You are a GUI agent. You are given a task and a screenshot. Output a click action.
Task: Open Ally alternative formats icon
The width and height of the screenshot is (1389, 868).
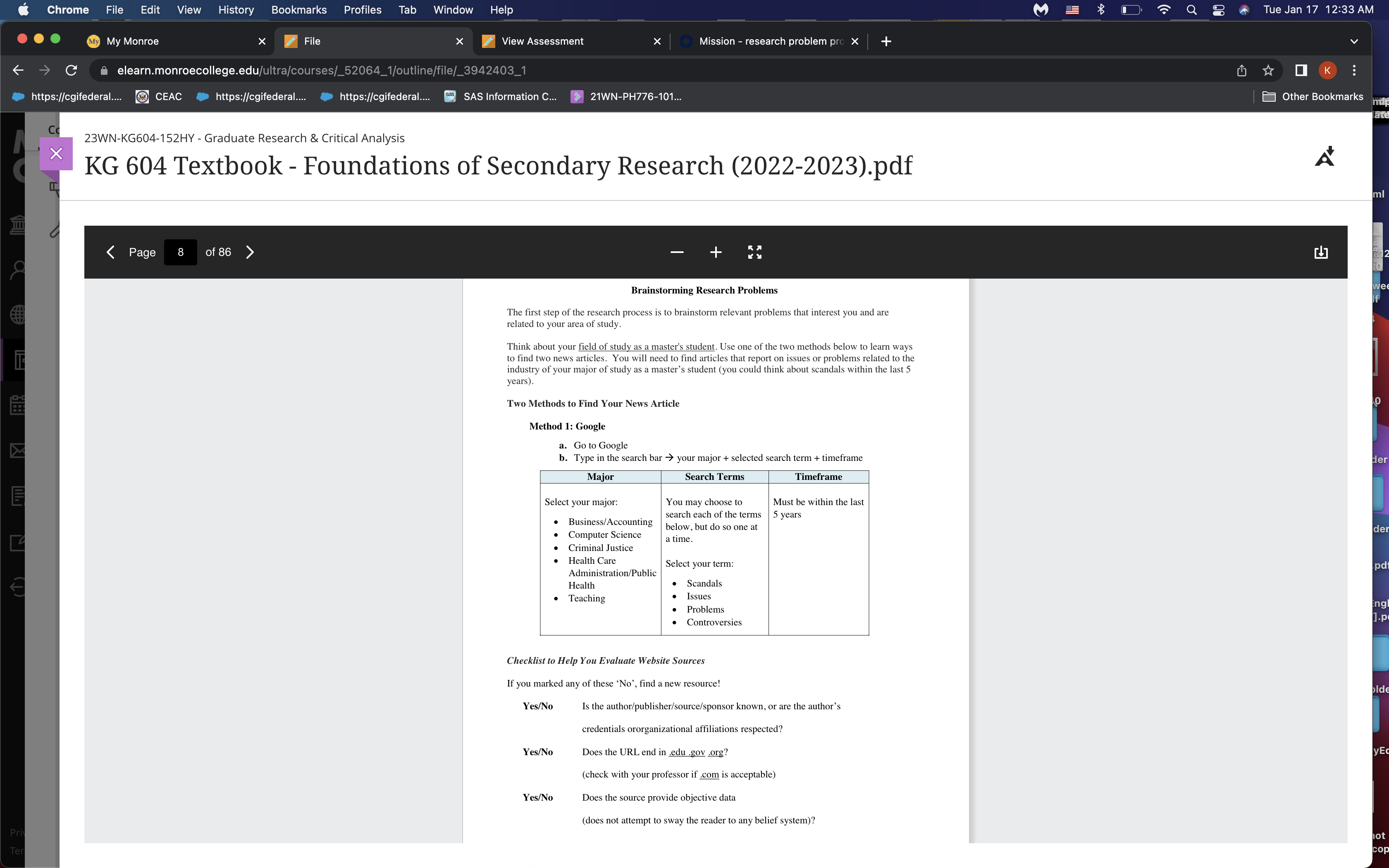pyautogui.click(x=1325, y=156)
